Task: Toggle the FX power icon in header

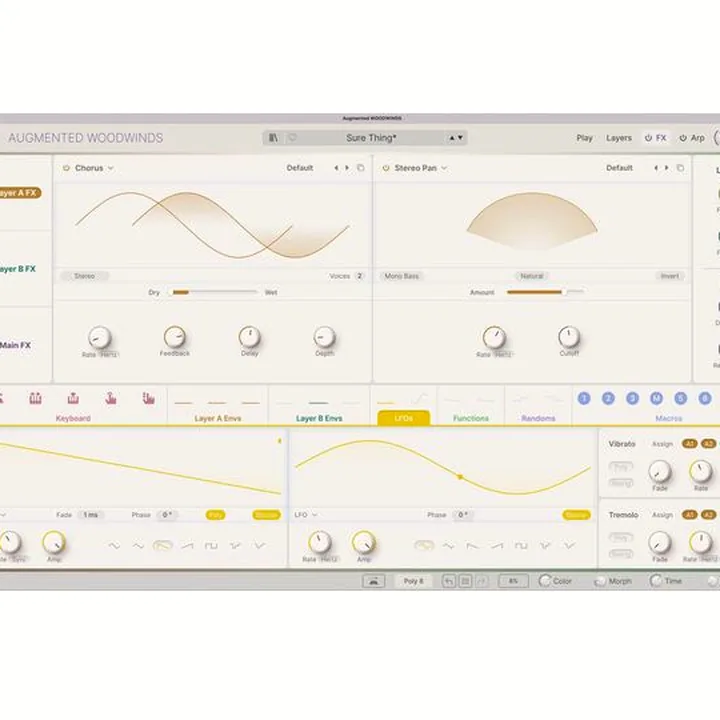Action: pos(648,138)
